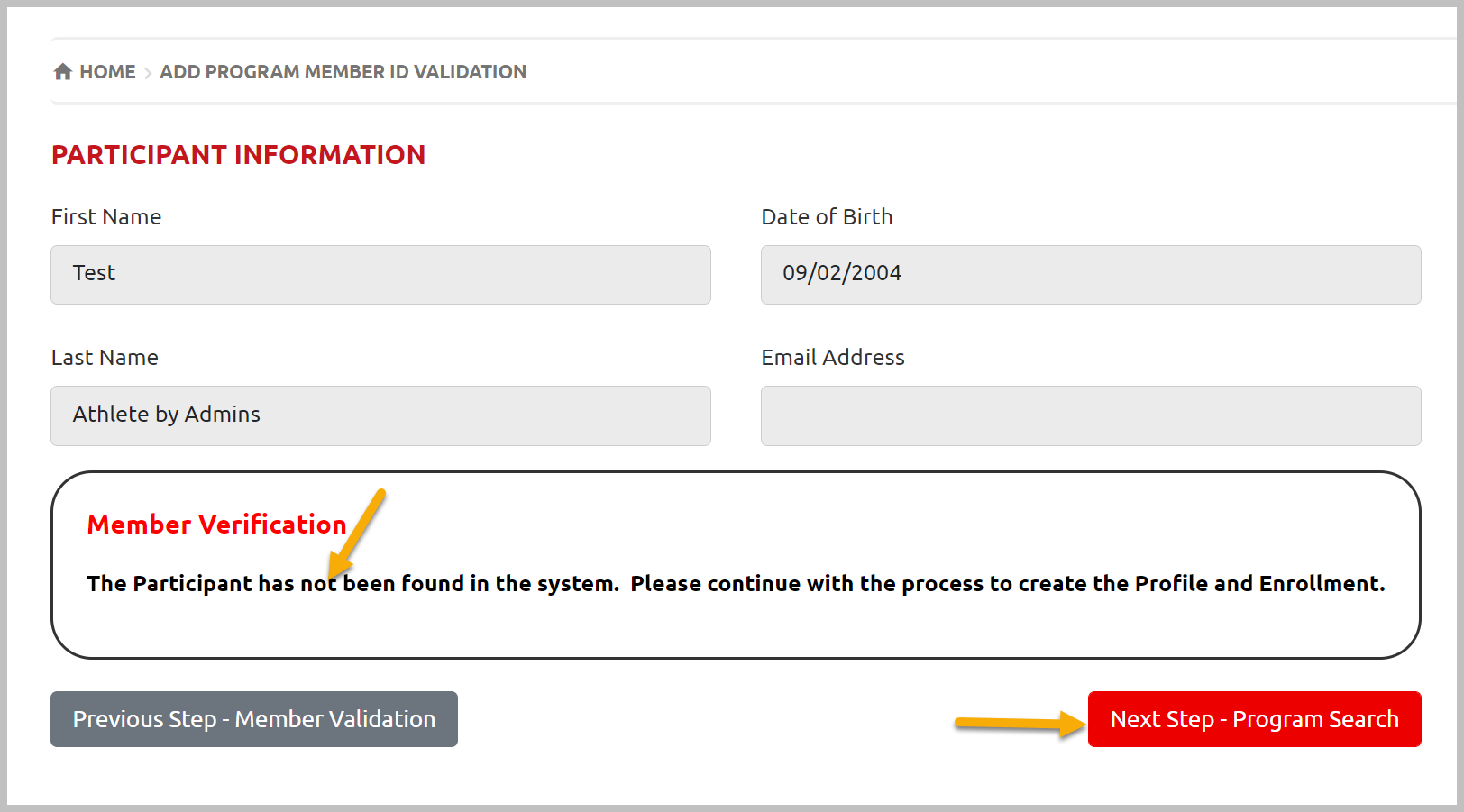Click the breadcrumb chevron separator after HOME
Image resolution: width=1464 pixels, height=812 pixels.
pos(148,73)
